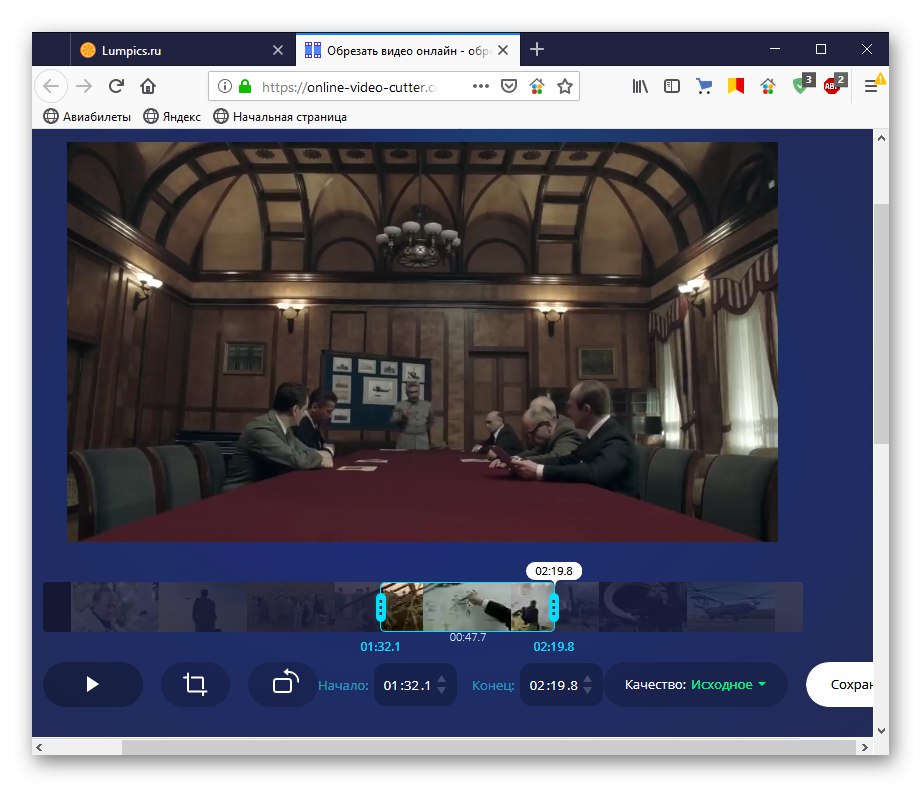Screen dimensions: 921x792
Task: Click the scroll up arrow
Action: 881,138
